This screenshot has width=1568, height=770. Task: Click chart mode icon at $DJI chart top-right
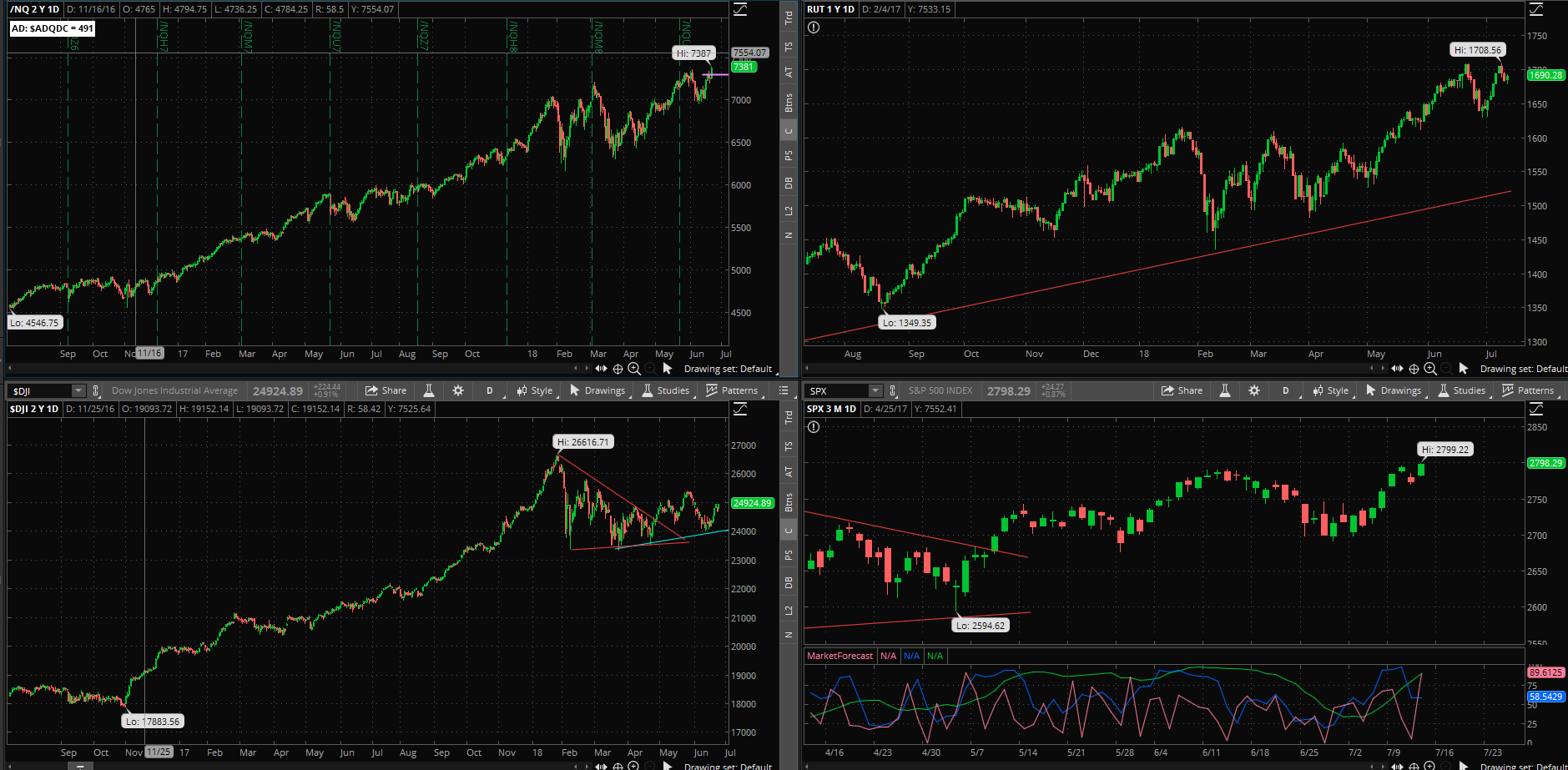pyautogui.click(x=740, y=409)
